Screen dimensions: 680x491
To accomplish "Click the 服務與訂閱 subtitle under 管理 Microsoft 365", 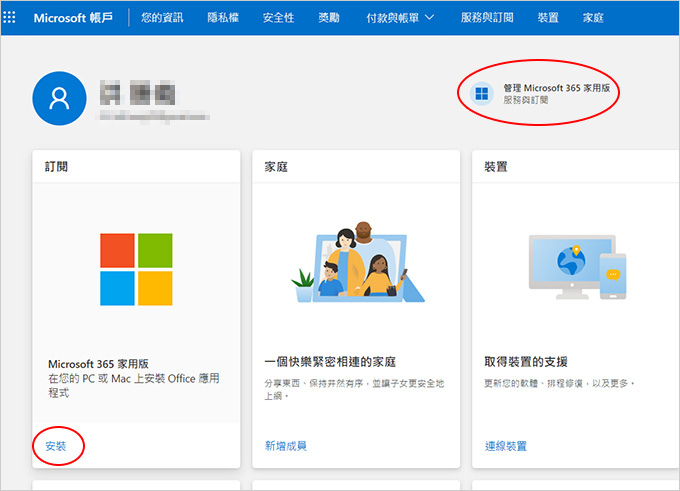I will (x=526, y=100).
